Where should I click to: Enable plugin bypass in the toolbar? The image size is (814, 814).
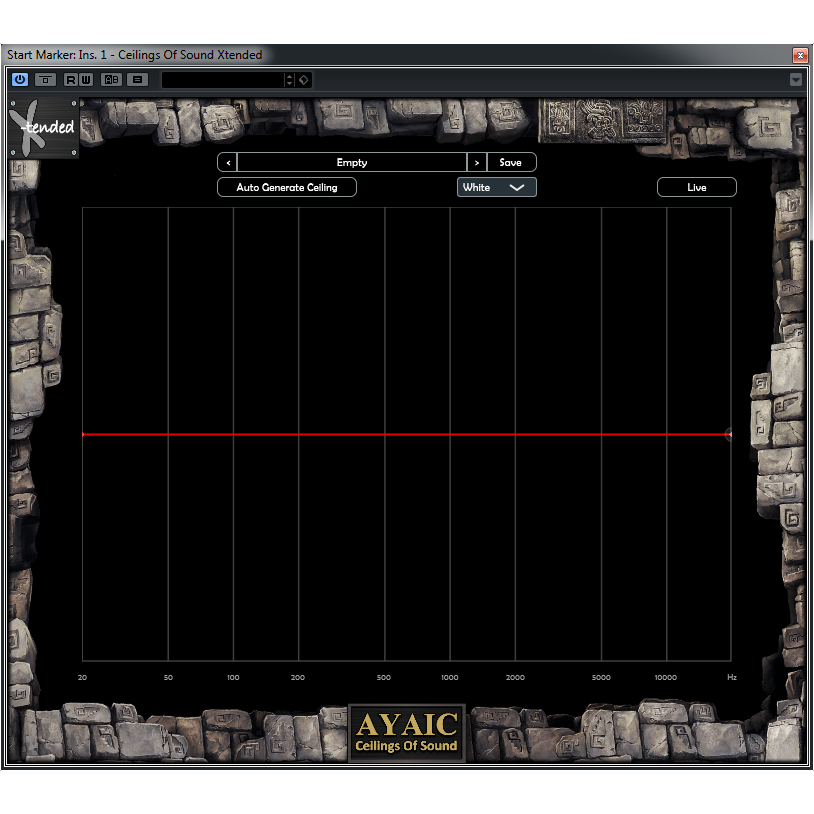[x=44, y=80]
